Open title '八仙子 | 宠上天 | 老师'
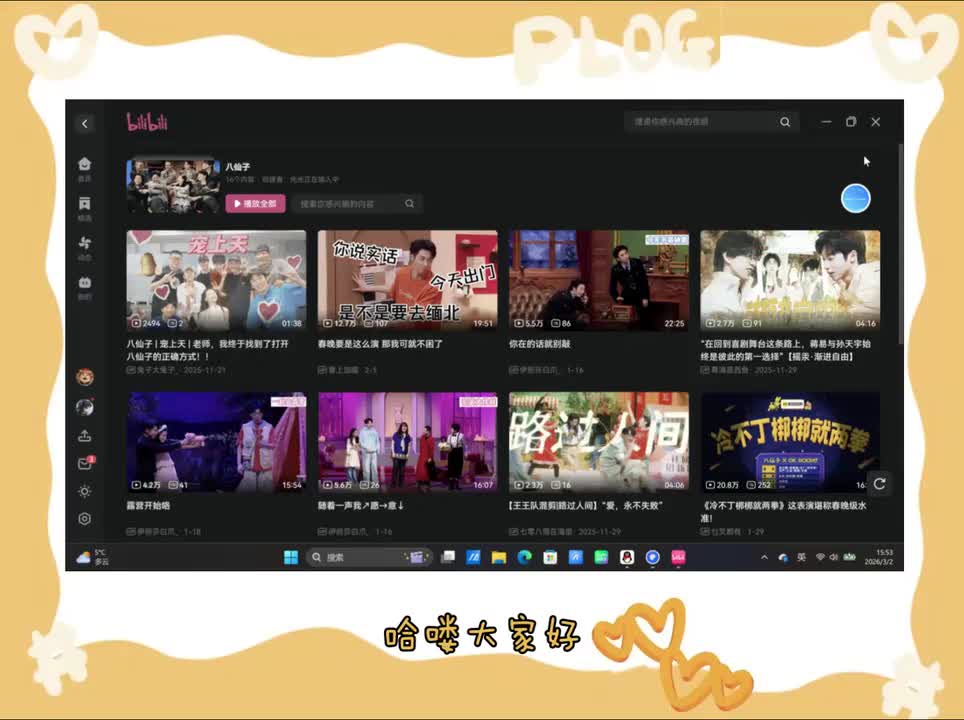The width and height of the screenshot is (964, 720). [208, 350]
